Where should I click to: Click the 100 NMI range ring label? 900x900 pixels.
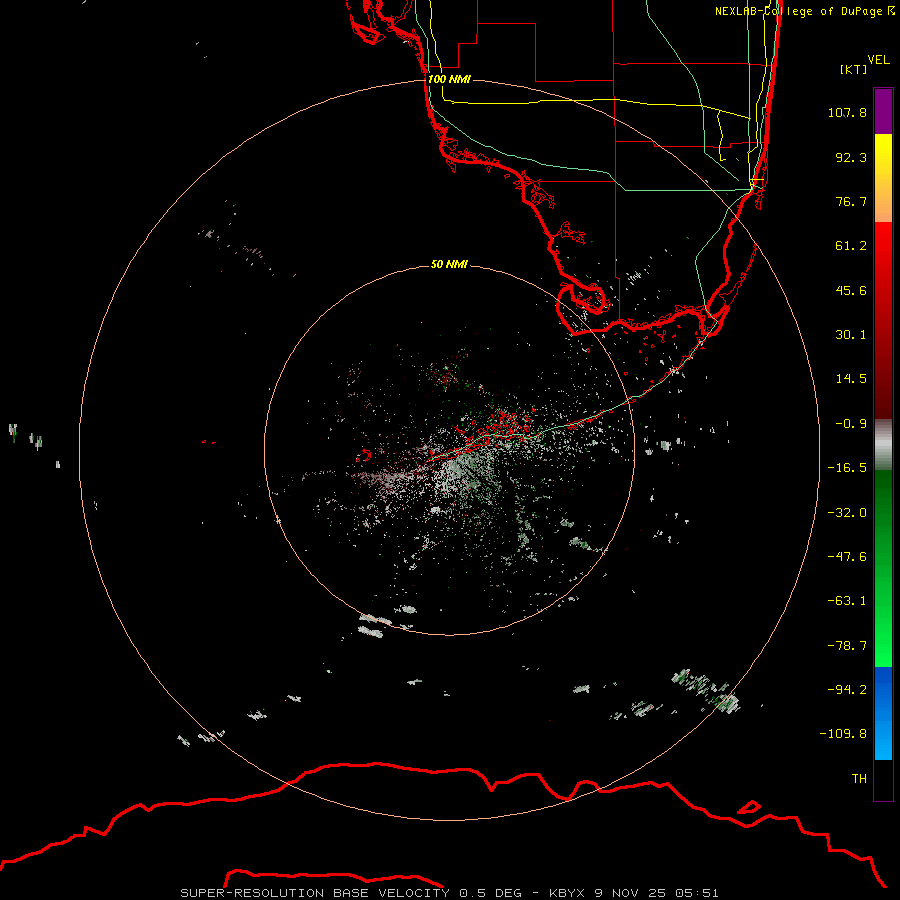[x=449, y=79]
